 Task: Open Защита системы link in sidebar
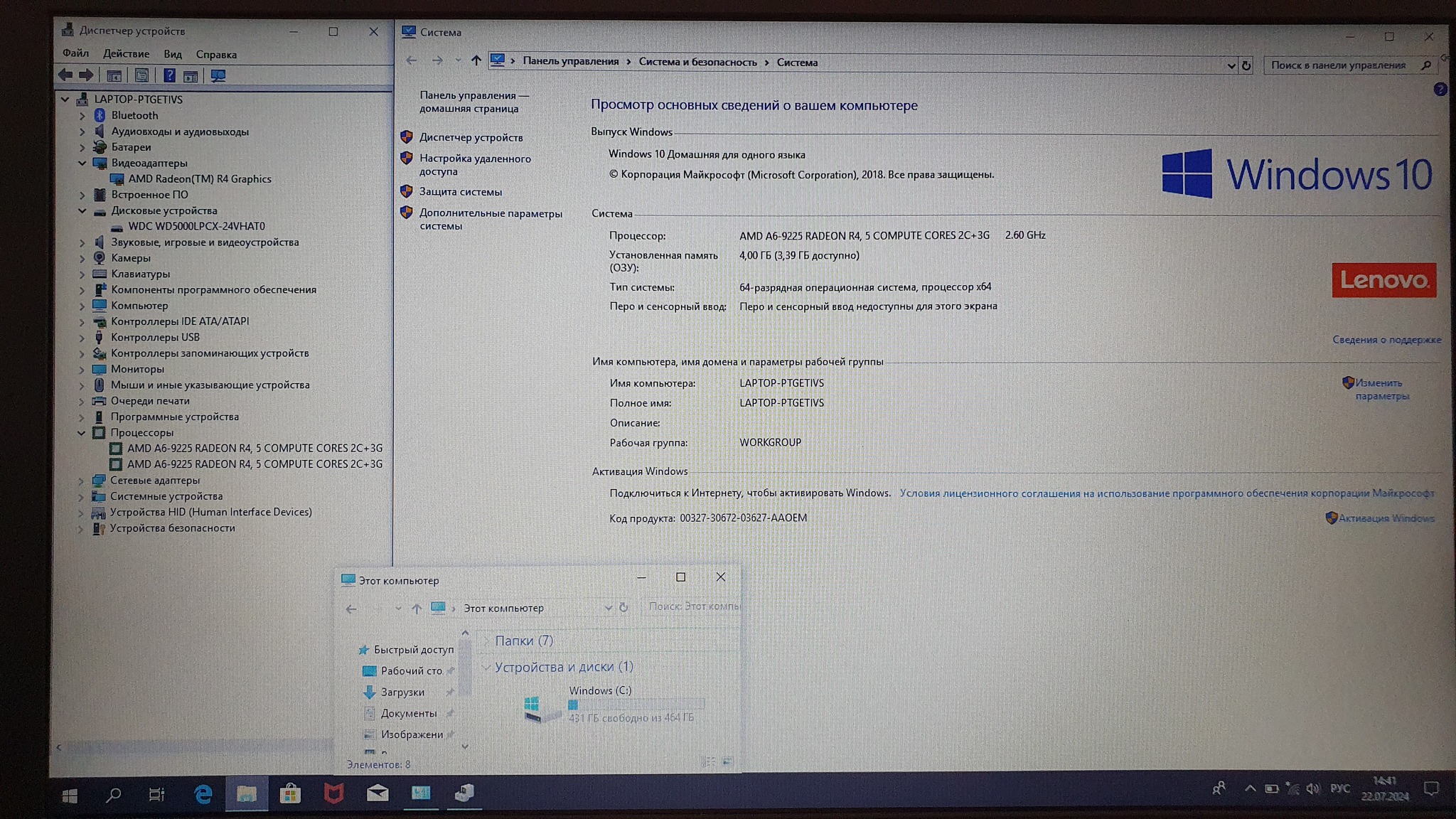[x=460, y=192]
